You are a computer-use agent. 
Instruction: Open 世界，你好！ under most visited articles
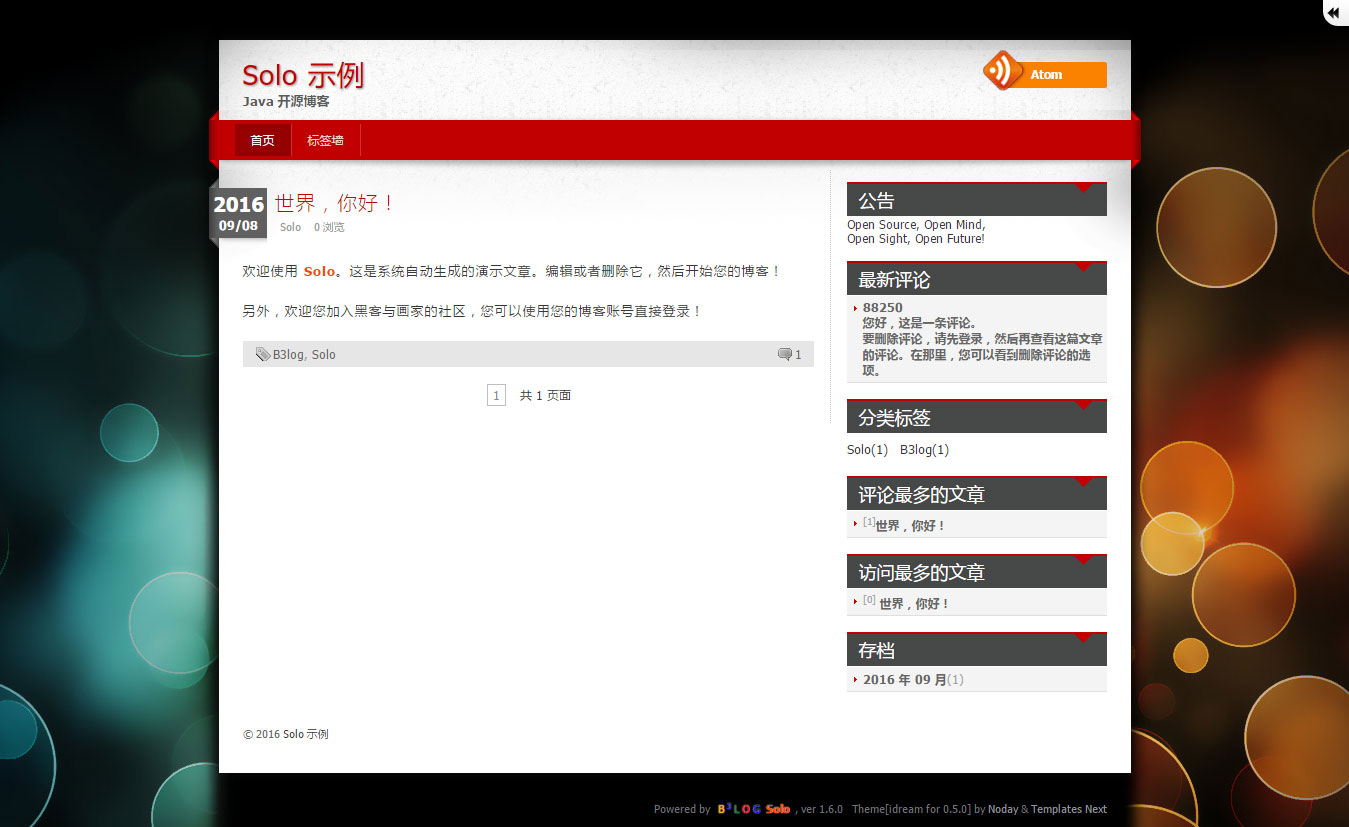[914, 604]
